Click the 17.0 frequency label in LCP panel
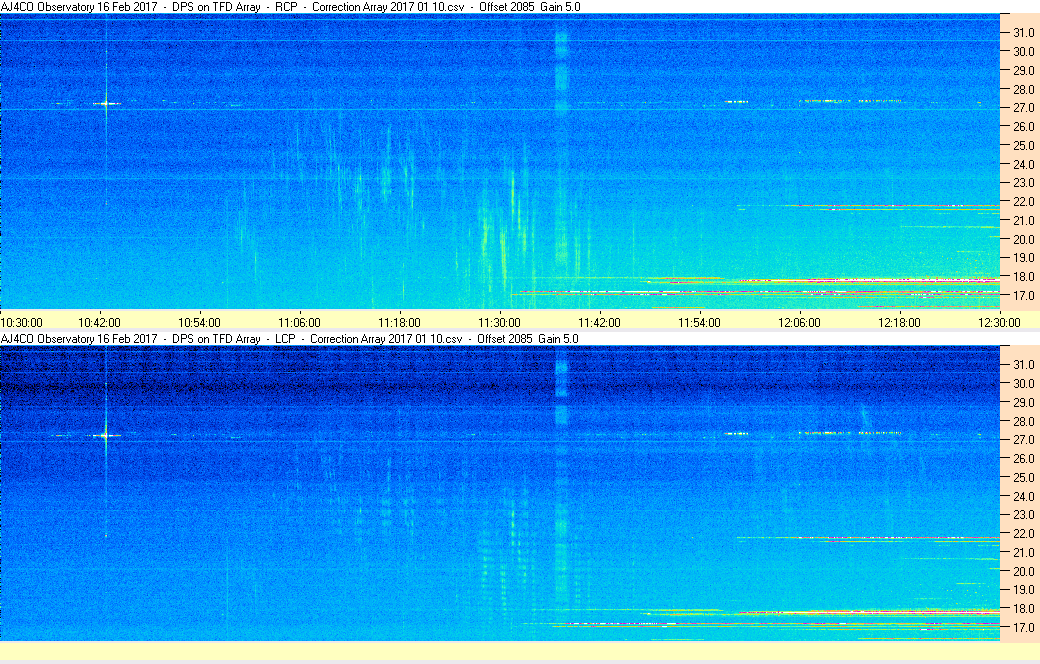The height and width of the screenshot is (664, 1040). click(x=1023, y=627)
